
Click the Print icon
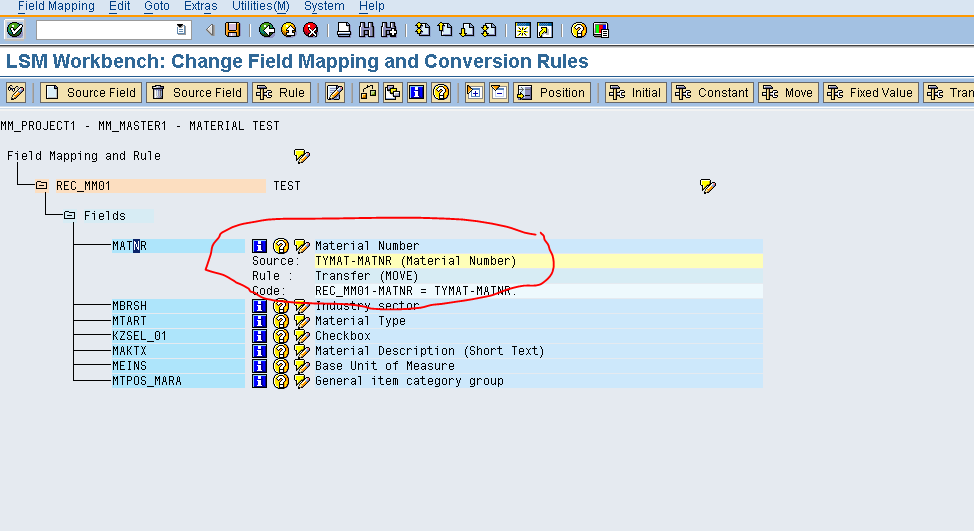point(344,29)
